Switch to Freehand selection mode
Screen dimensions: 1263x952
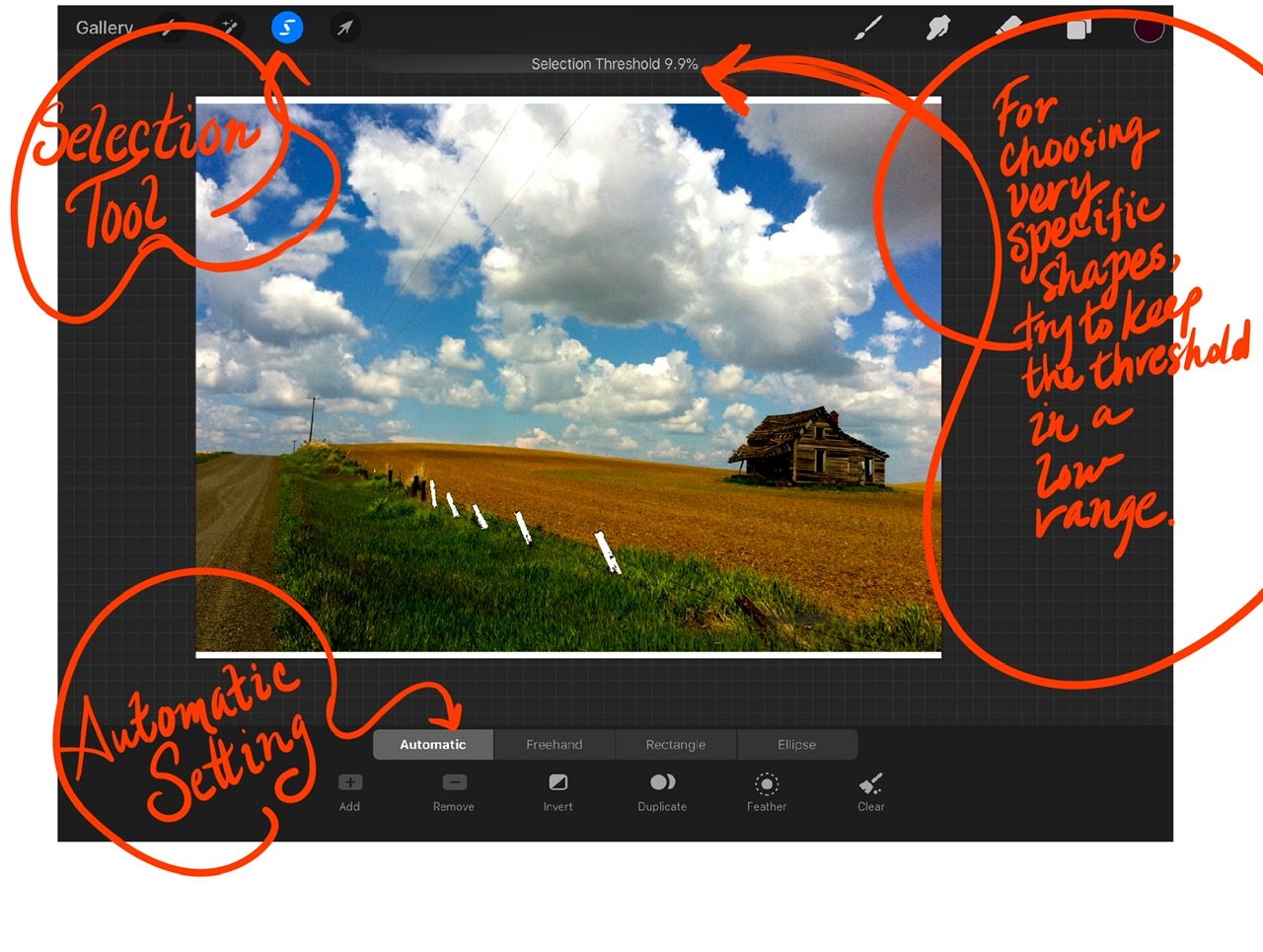[x=555, y=745]
